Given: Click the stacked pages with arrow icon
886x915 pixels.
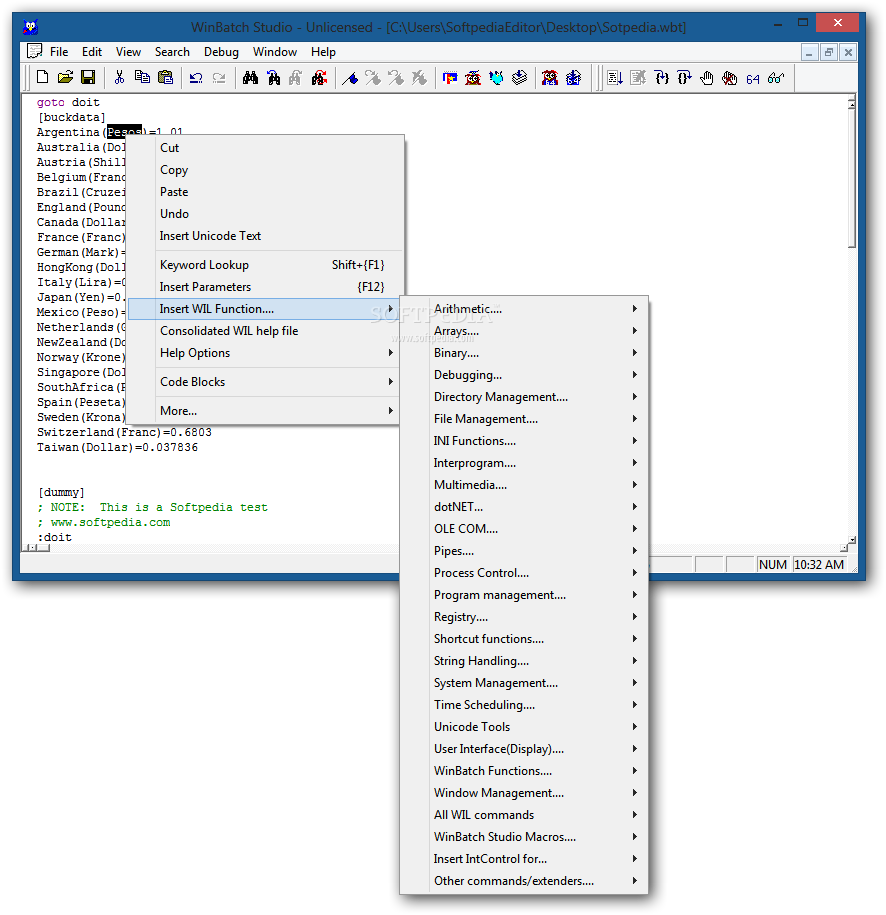Looking at the screenshot, I should pos(519,77).
